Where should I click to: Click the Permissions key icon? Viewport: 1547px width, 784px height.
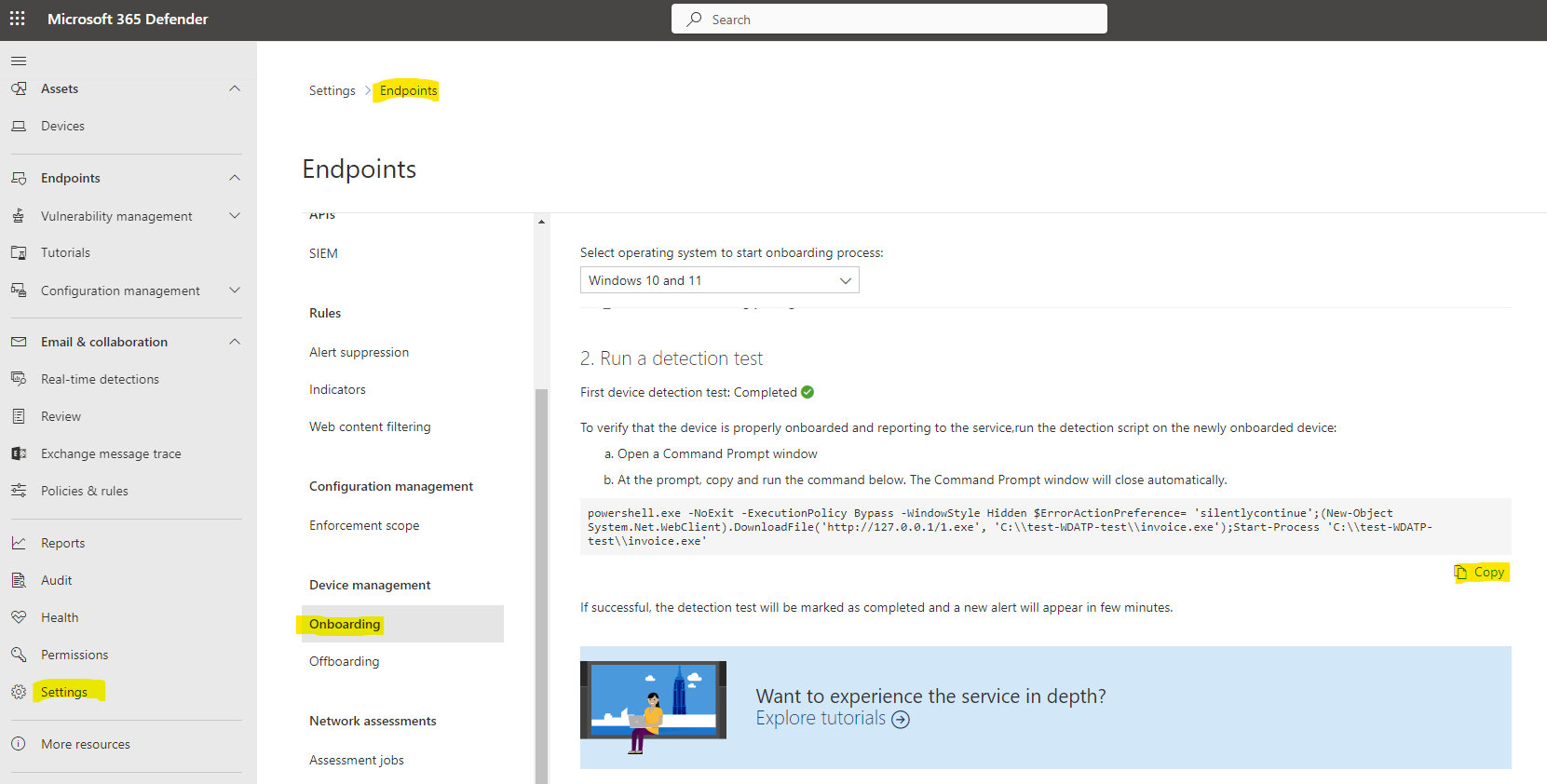click(19, 655)
